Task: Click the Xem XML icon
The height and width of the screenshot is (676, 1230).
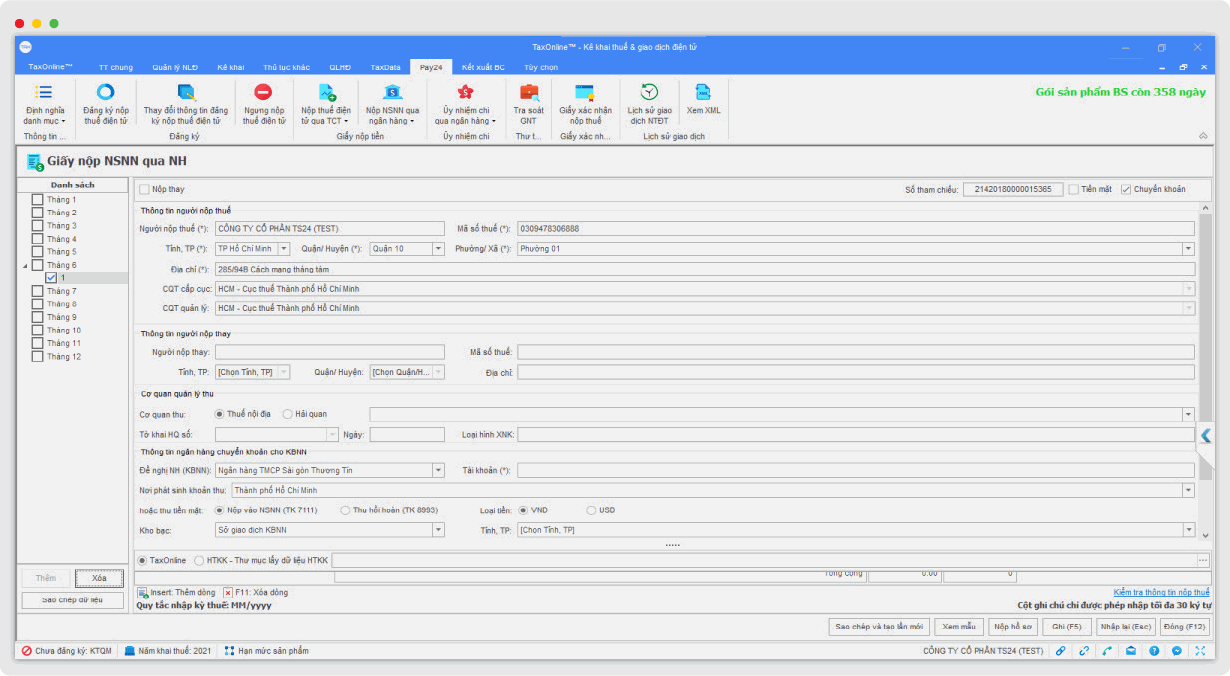Action: pyautogui.click(x=703, y=94)
